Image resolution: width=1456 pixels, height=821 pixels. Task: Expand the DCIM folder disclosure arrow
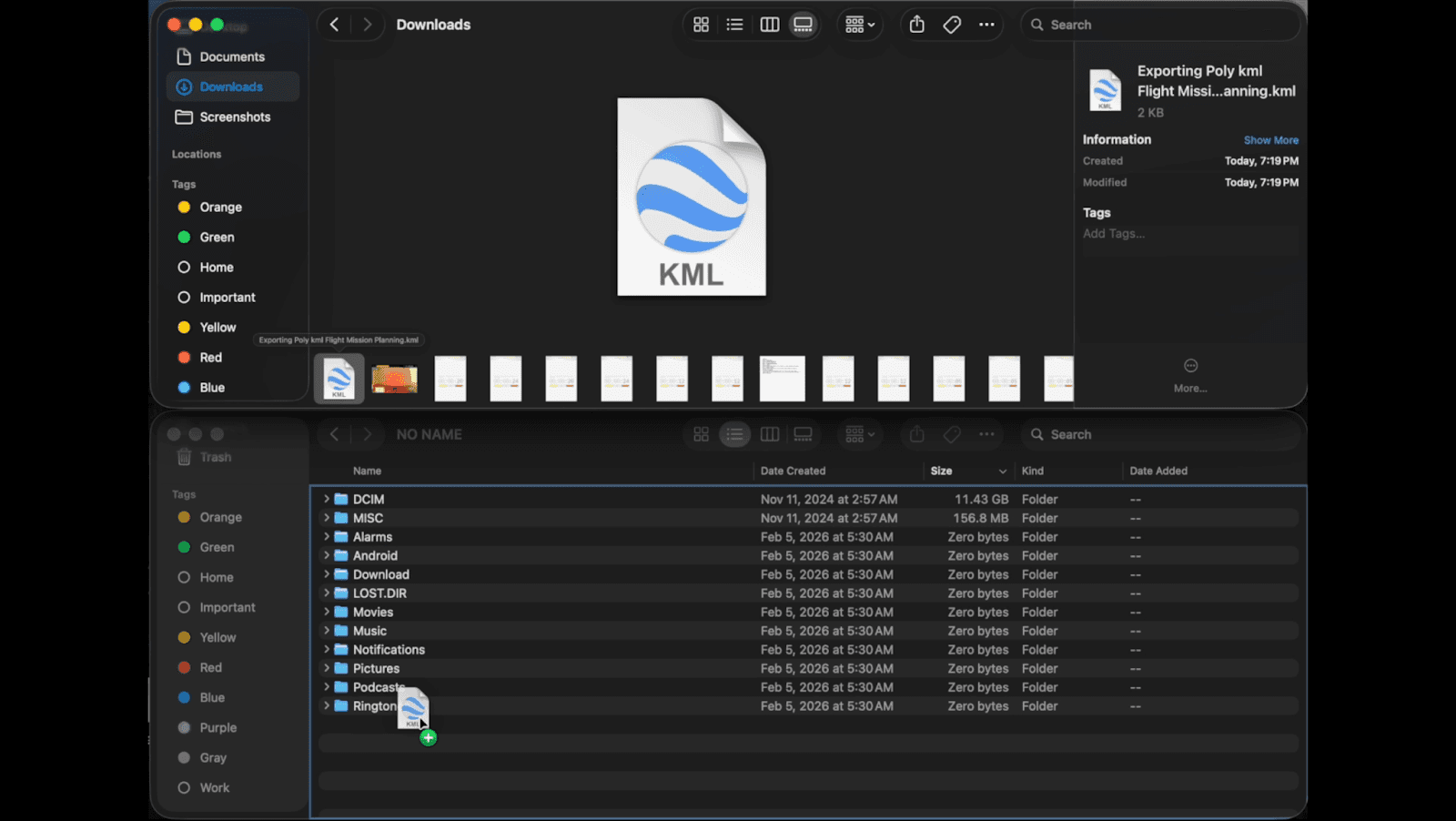coord(327,499)
